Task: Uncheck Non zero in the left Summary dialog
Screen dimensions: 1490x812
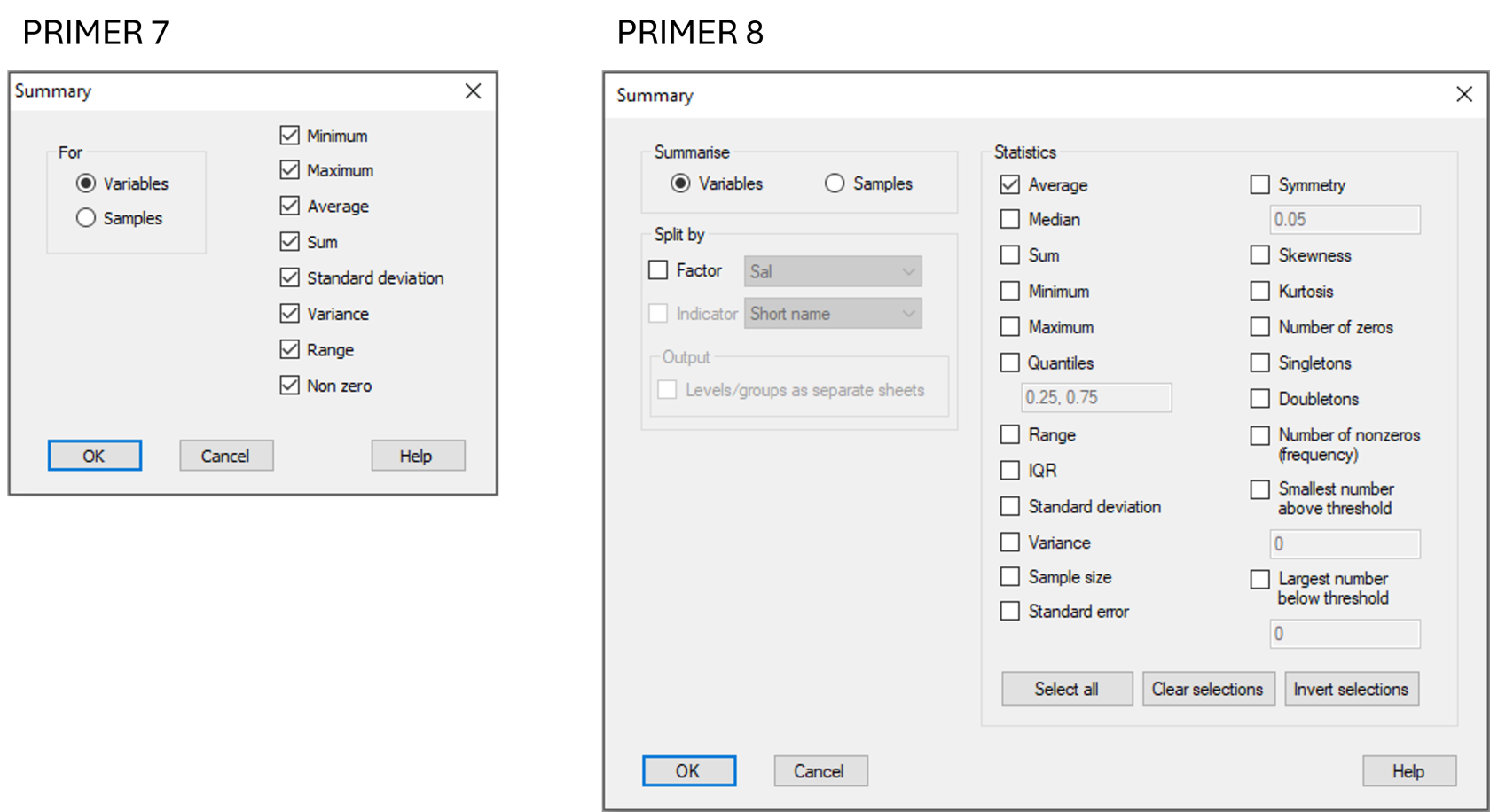Action: click(290, 385)
